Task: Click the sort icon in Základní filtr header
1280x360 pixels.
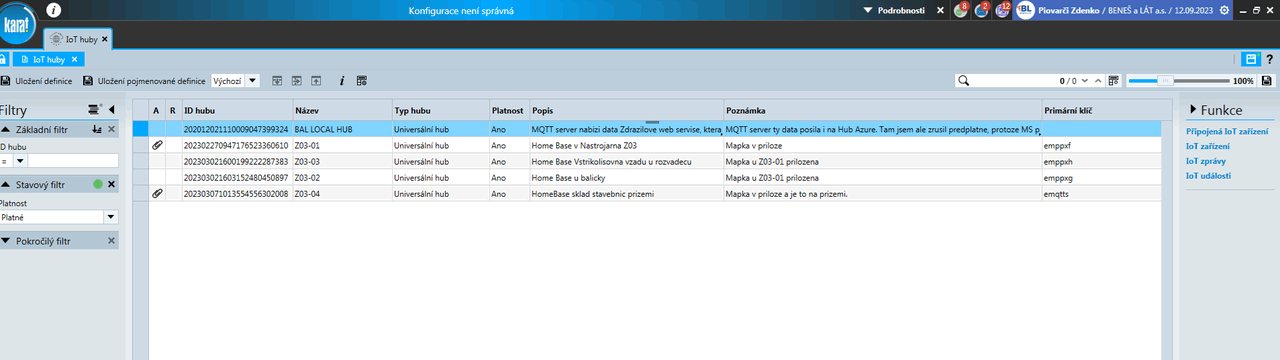Action: click(96, 130)
